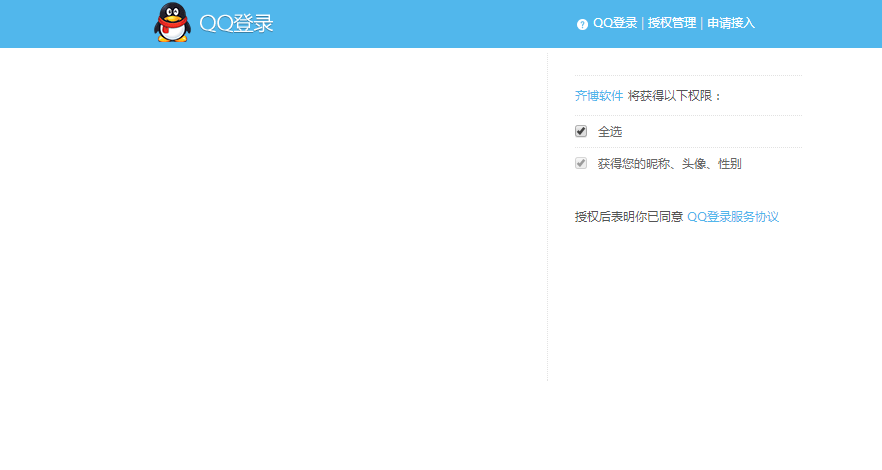Click the dotted separator above 齐博软件
The height and width of the screenshot is (470, 882).
[x=688, y=75]
